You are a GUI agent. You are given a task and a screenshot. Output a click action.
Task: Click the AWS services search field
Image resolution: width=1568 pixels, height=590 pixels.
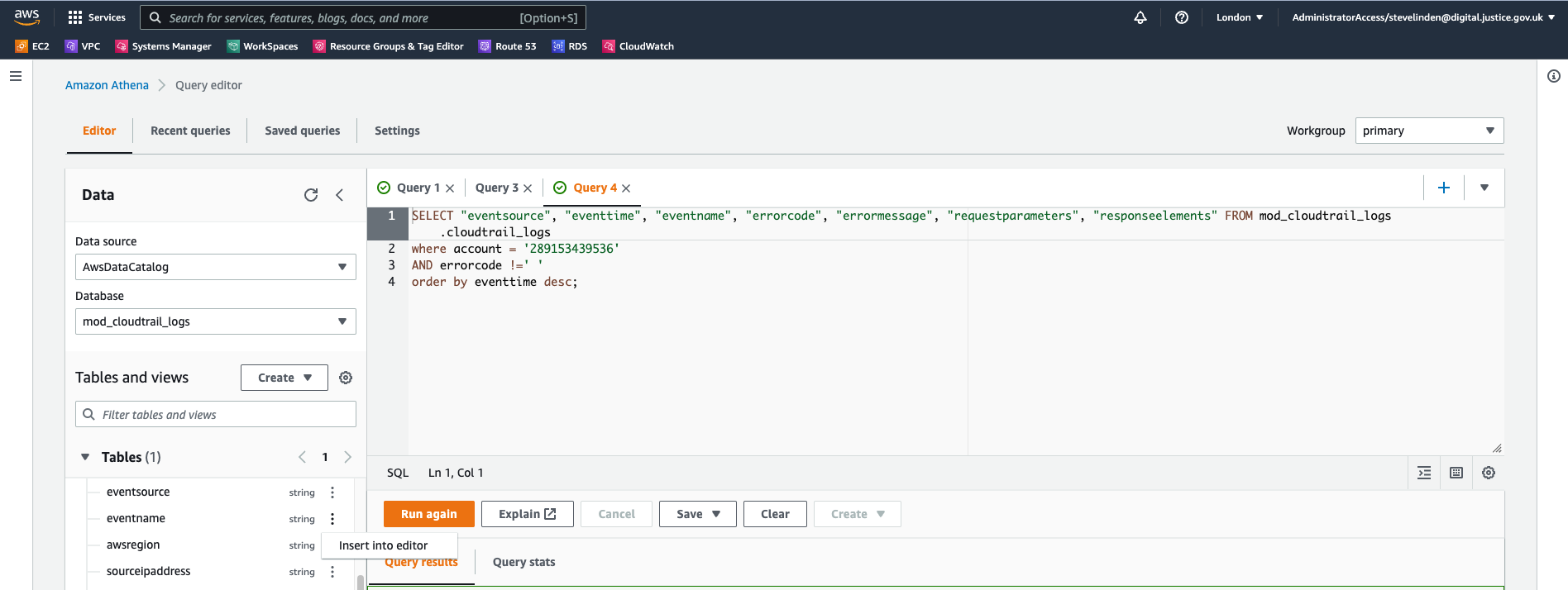coord(363,17)
